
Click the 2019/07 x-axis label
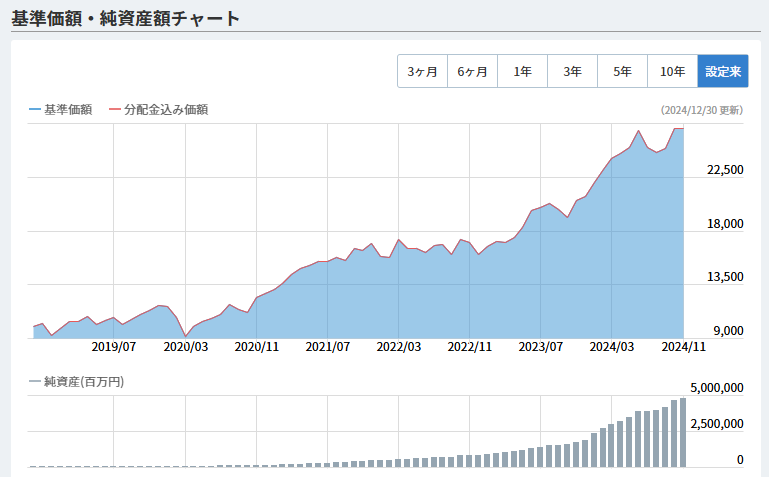coord(113,347)
